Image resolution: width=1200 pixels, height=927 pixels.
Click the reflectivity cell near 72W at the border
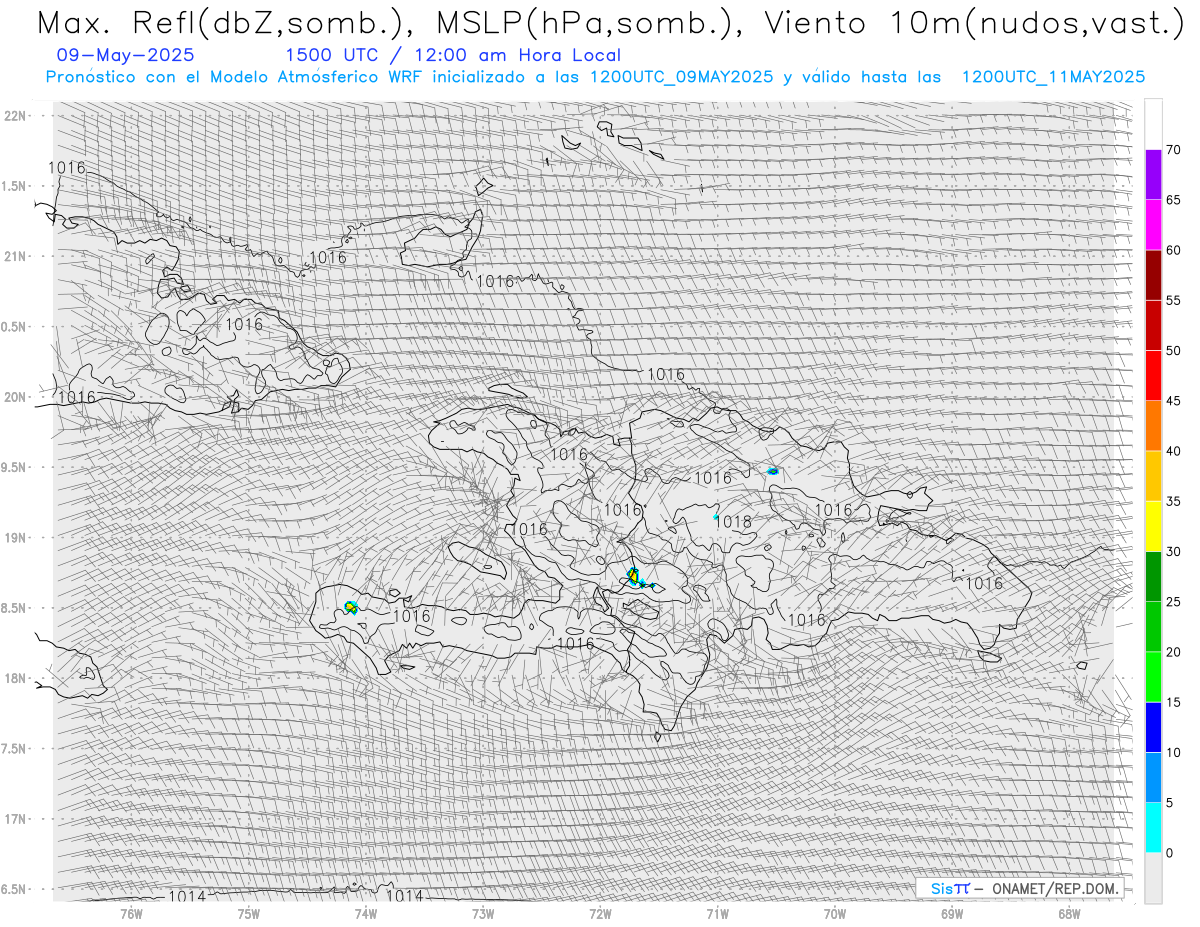(x=634, y=577)
